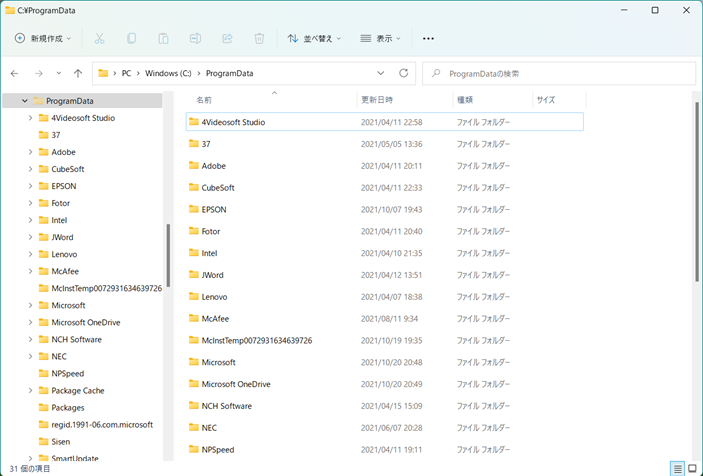Select Lenovo folder in file list
Viewport: 703px width, 476px height.
214,297
